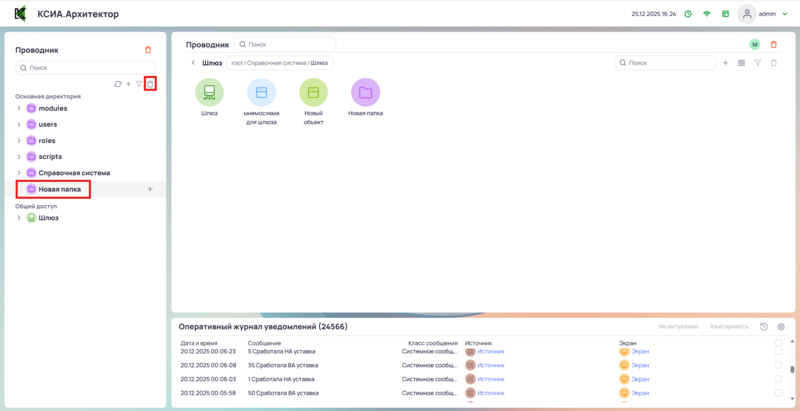The image size is (800, 411).
Task: Click the red-outlined trash icon above the folder tree
Action: point(150,84)
